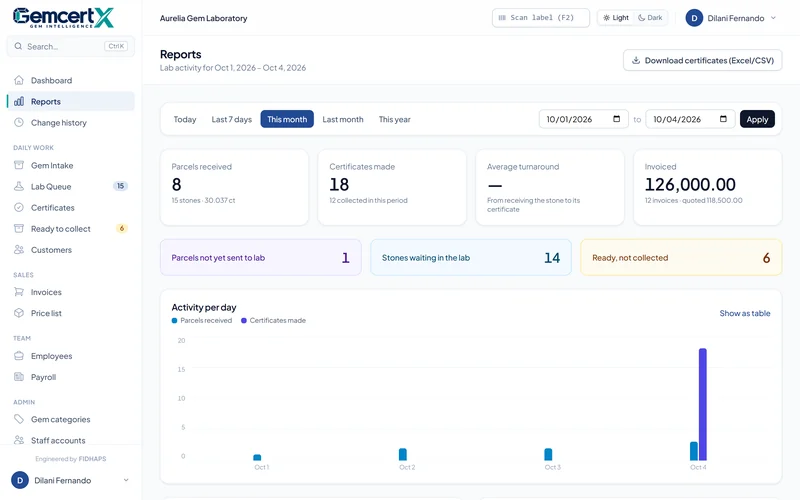This screenshot has height=500, width=800.
Task: Open the Lab Queue page
Action: click(71, 186)
